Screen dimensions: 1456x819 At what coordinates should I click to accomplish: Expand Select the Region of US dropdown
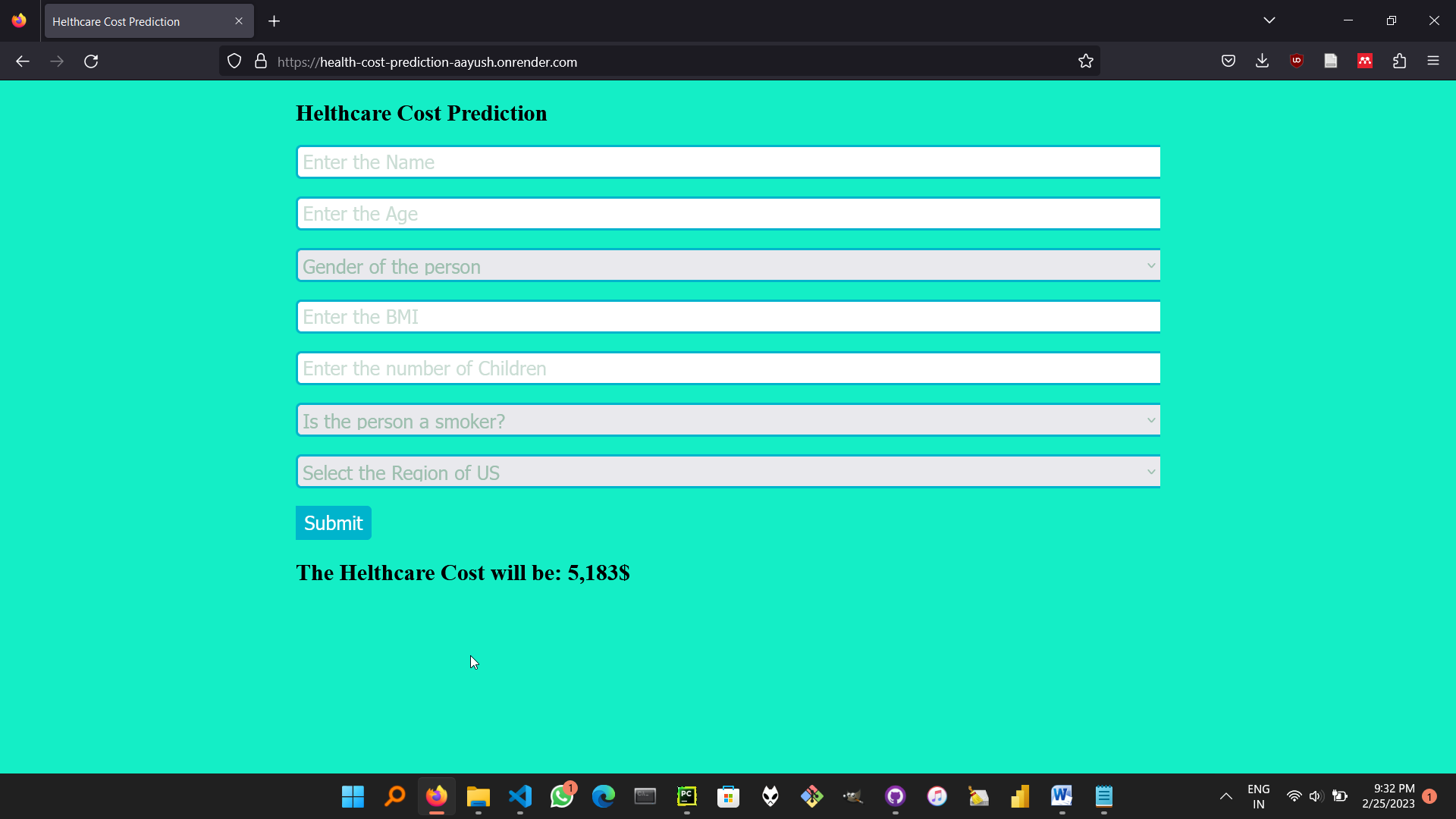[728, 472]
